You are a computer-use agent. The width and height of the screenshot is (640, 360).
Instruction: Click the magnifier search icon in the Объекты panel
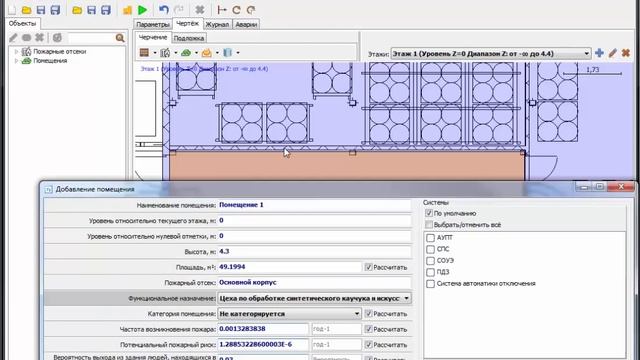tap(120, 38)
